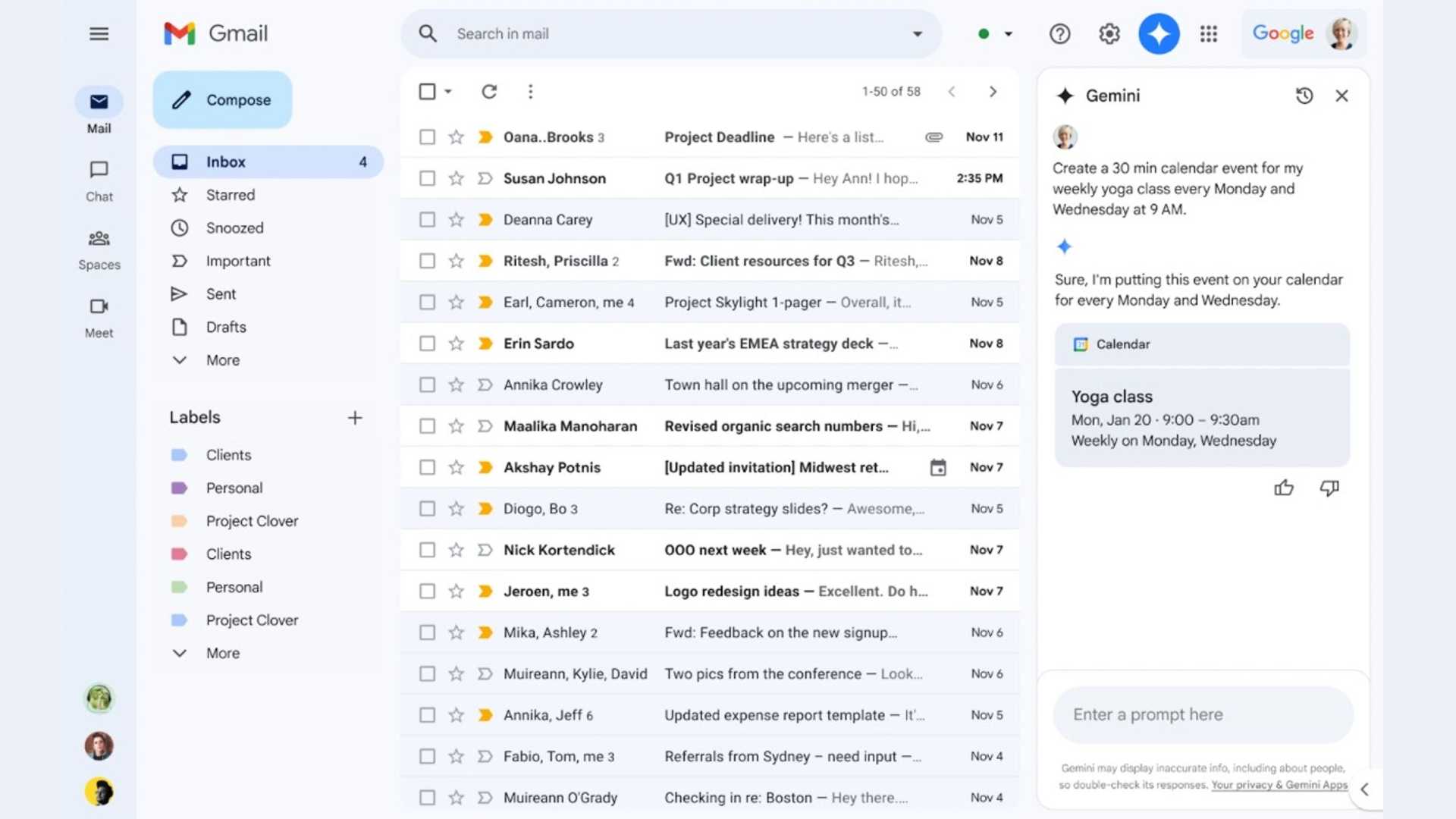The width and height of the screenshot is (1456, 819).
Task: Refresh the inbox
Action: [489, 91]
